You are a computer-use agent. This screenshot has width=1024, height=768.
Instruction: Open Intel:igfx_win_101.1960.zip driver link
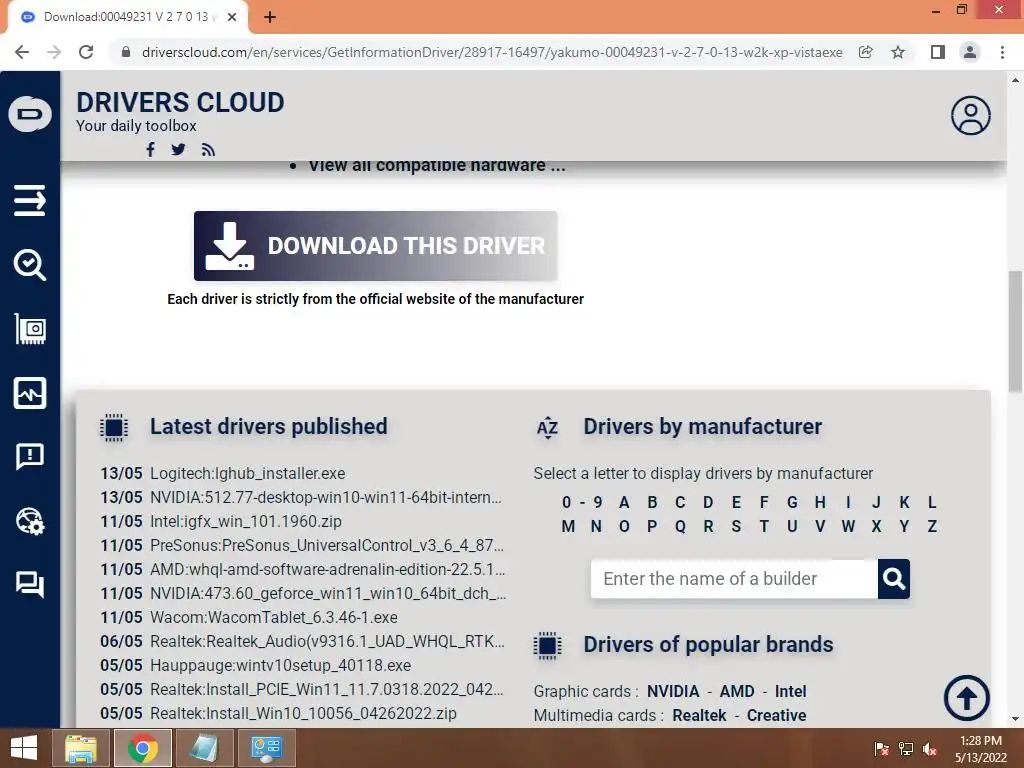click(246, 522)
